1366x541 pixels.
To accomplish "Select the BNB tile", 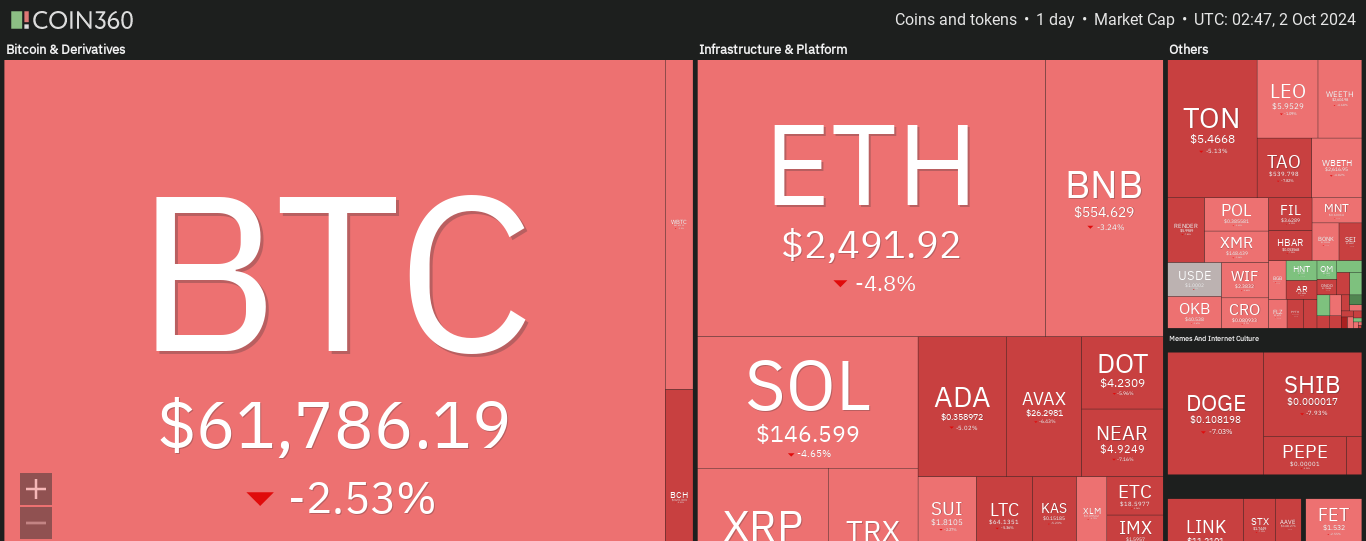I will pos(1104,198).
